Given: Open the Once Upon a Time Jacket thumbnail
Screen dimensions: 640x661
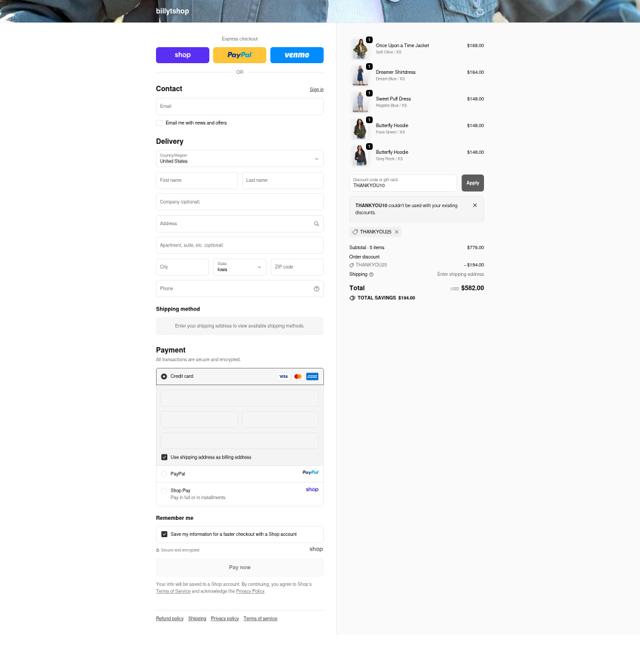Looking at the screenshot, I should pyautogui.click(x=360, y=48).
